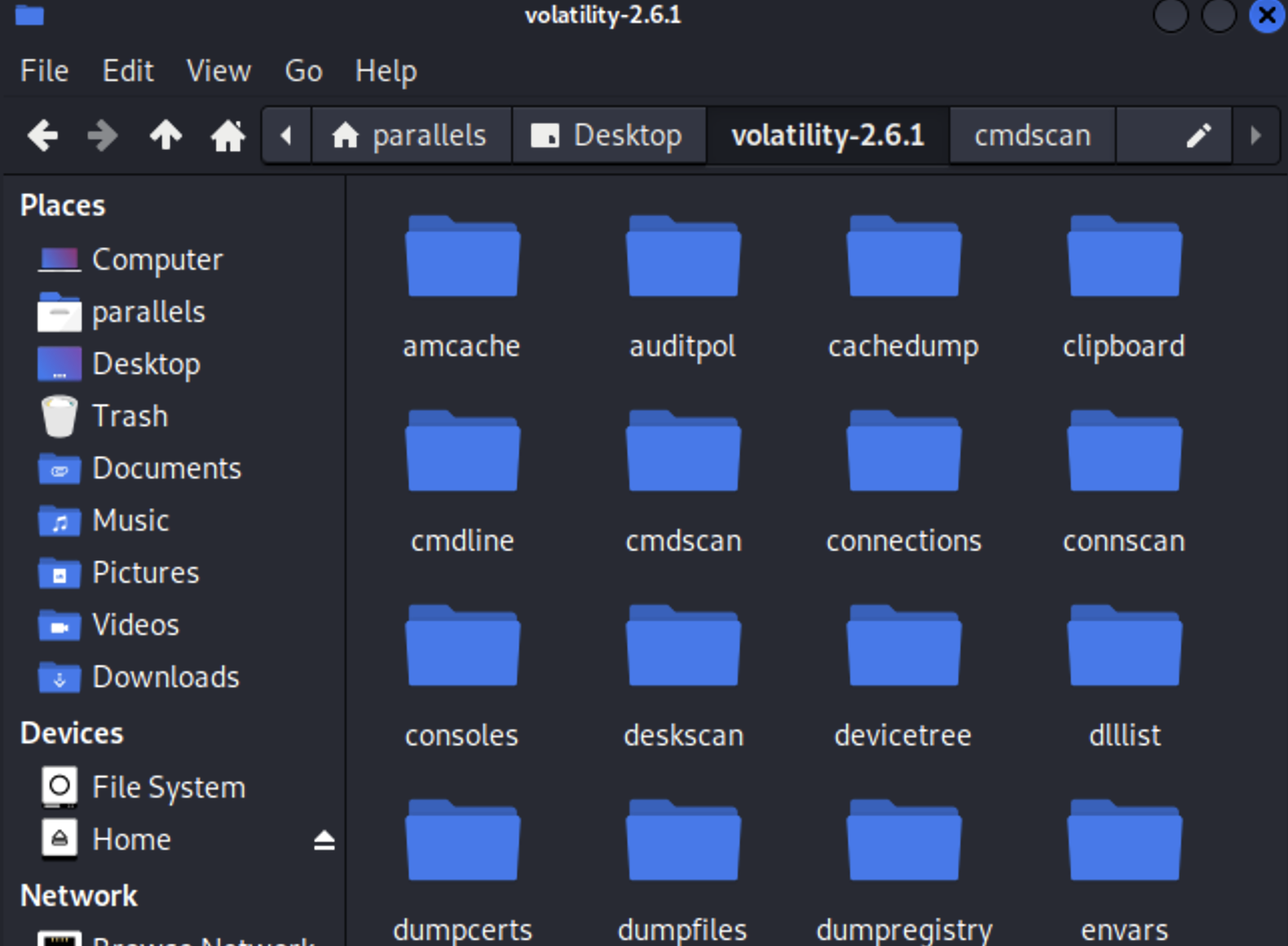The image size is (1288, 946).
Task: Eject the Home device
Action: [324, 840]
